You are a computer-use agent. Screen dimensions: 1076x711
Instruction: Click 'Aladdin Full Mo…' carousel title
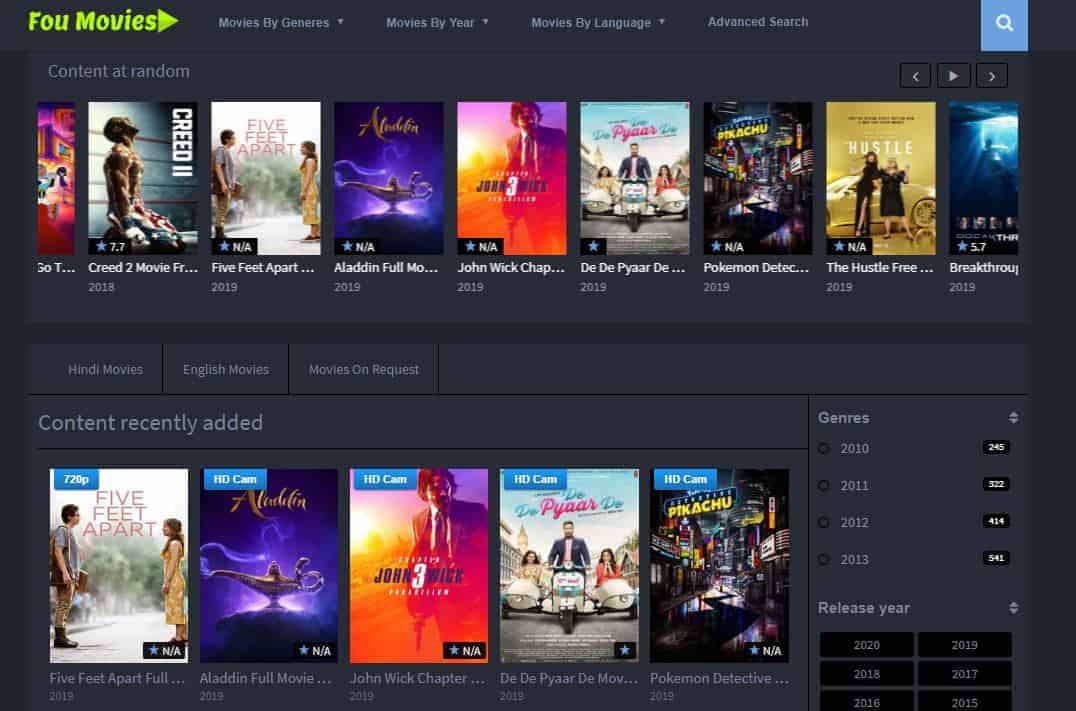pos(386,268)
